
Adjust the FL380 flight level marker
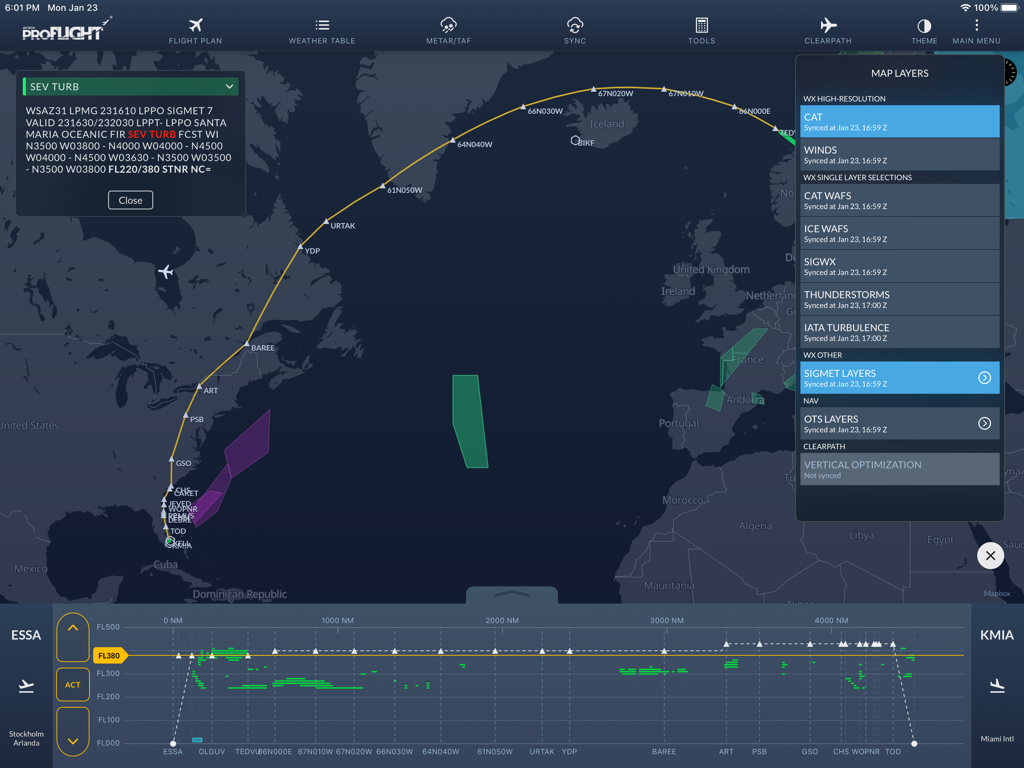point(107,655)
